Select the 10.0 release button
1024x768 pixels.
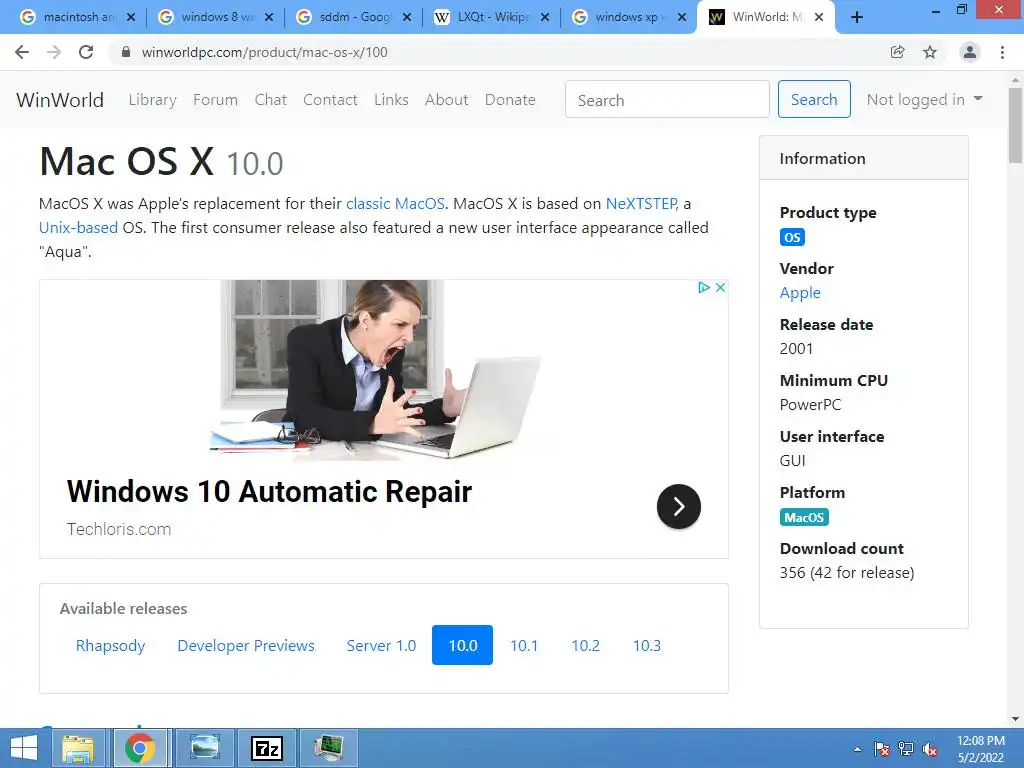[462, 645]
